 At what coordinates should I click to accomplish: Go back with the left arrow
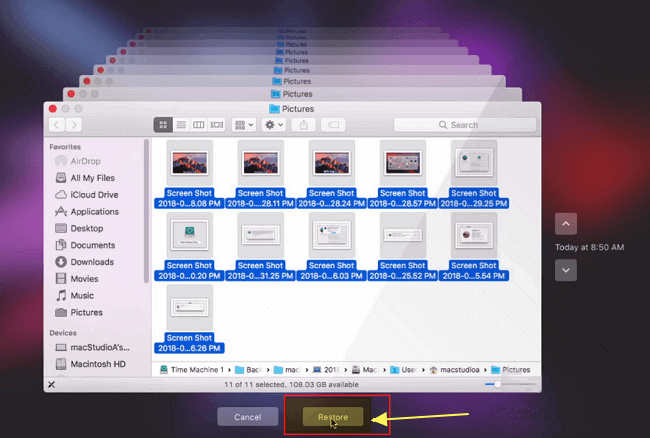tap(57, 125)
